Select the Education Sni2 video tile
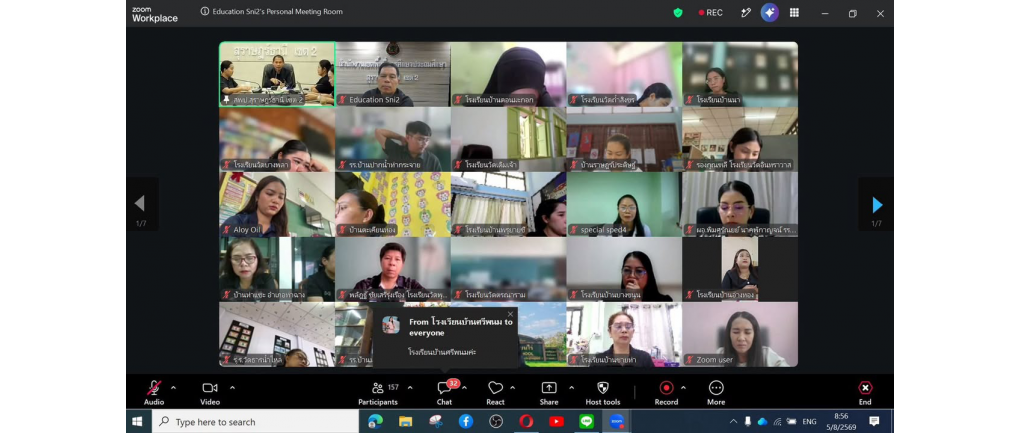 tap(393, 74)
